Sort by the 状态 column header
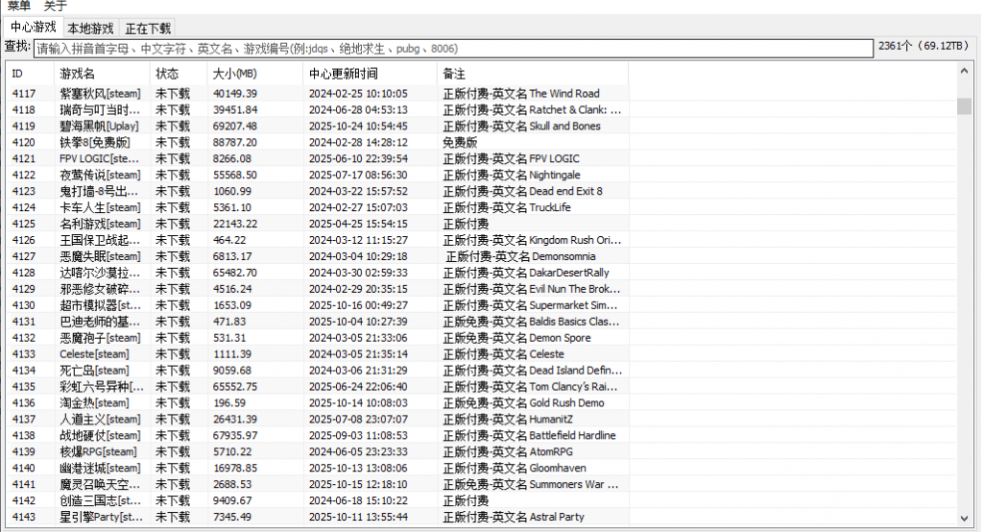The image size is (981, 532). pyautogui.click(x=178, y=74)
